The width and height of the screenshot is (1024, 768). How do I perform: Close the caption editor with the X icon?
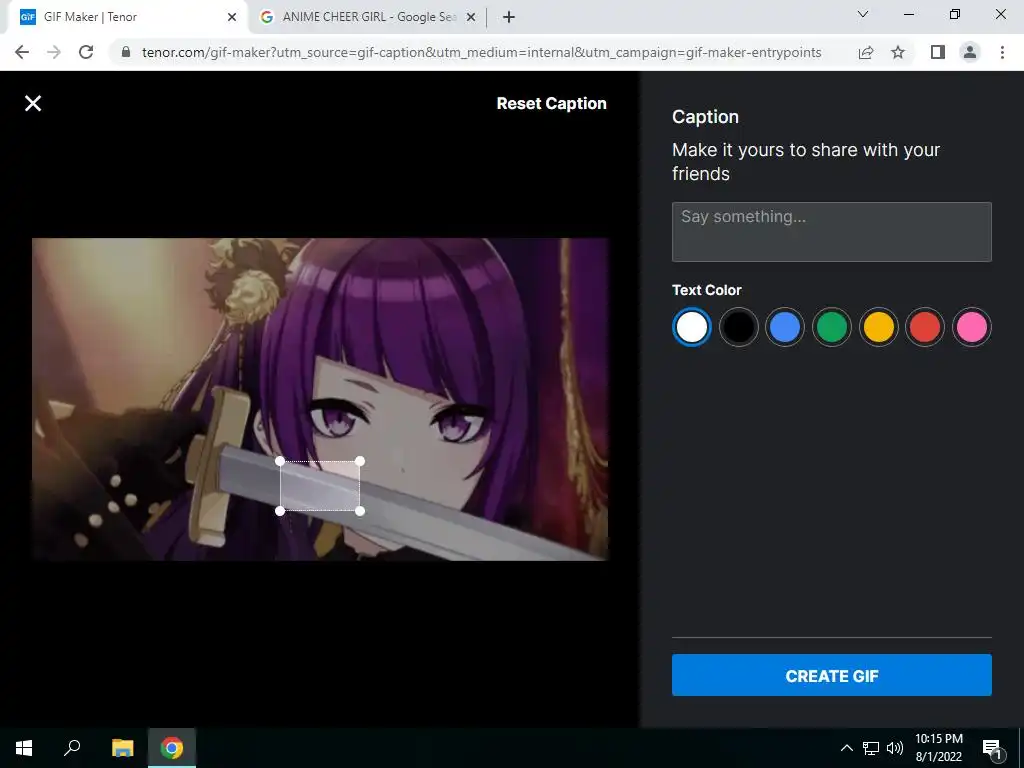[x=33, y=103]
